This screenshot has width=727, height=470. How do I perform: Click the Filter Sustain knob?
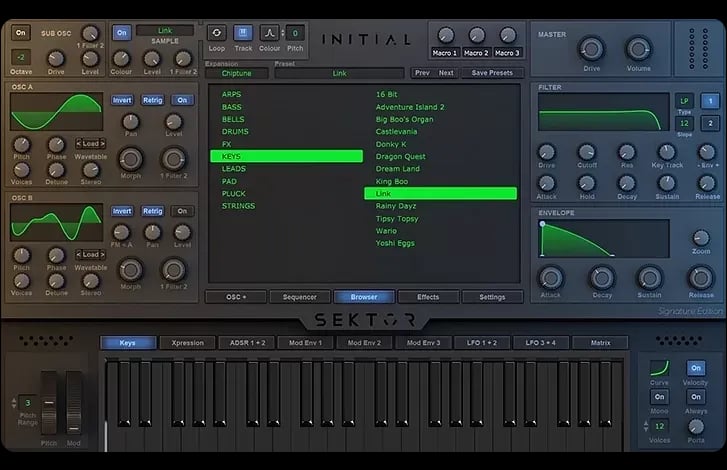(667, 184)
